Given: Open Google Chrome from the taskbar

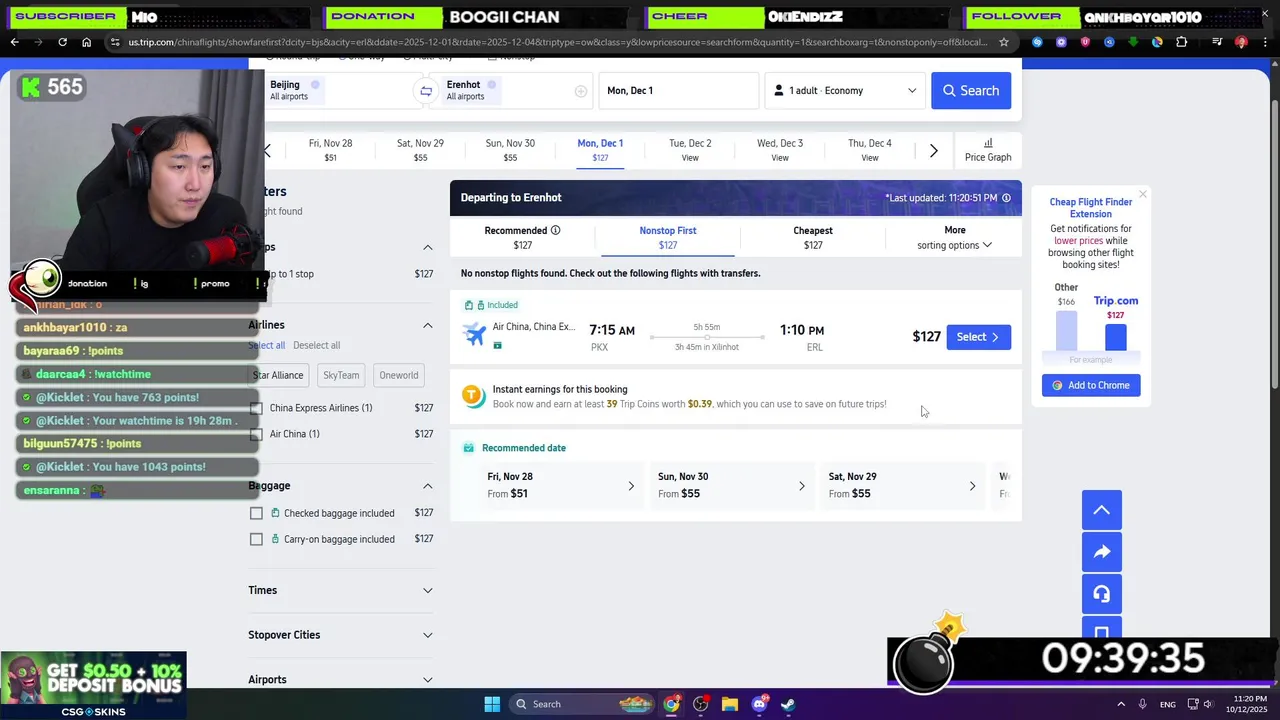Looking at the screenshot, I should pos(671,704).
